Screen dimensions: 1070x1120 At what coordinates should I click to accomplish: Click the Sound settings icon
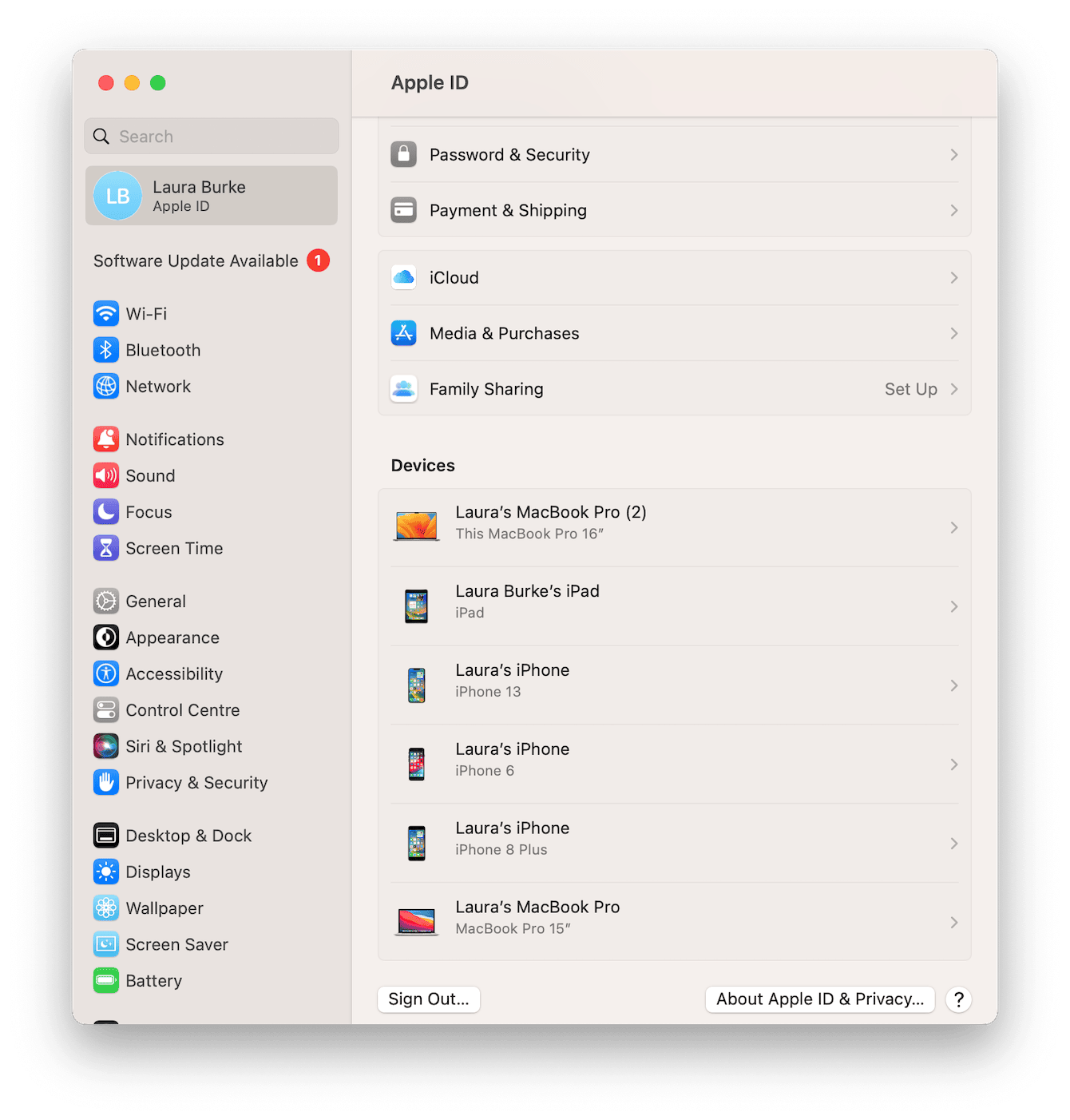pos(106,475)
